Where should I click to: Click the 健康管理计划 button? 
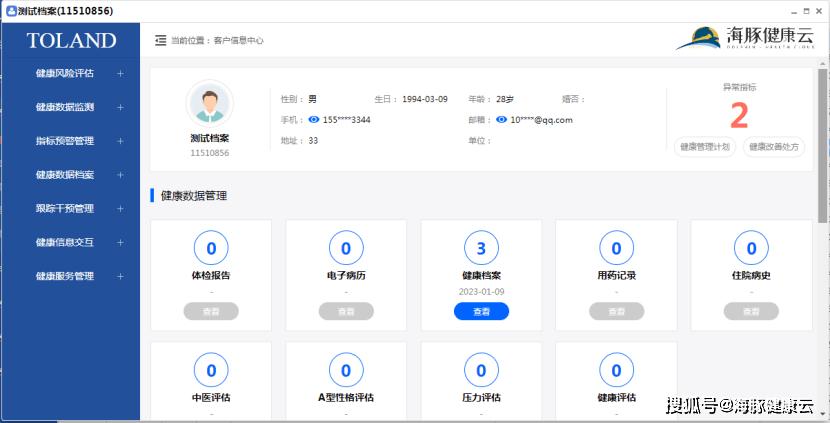[705, 147]
